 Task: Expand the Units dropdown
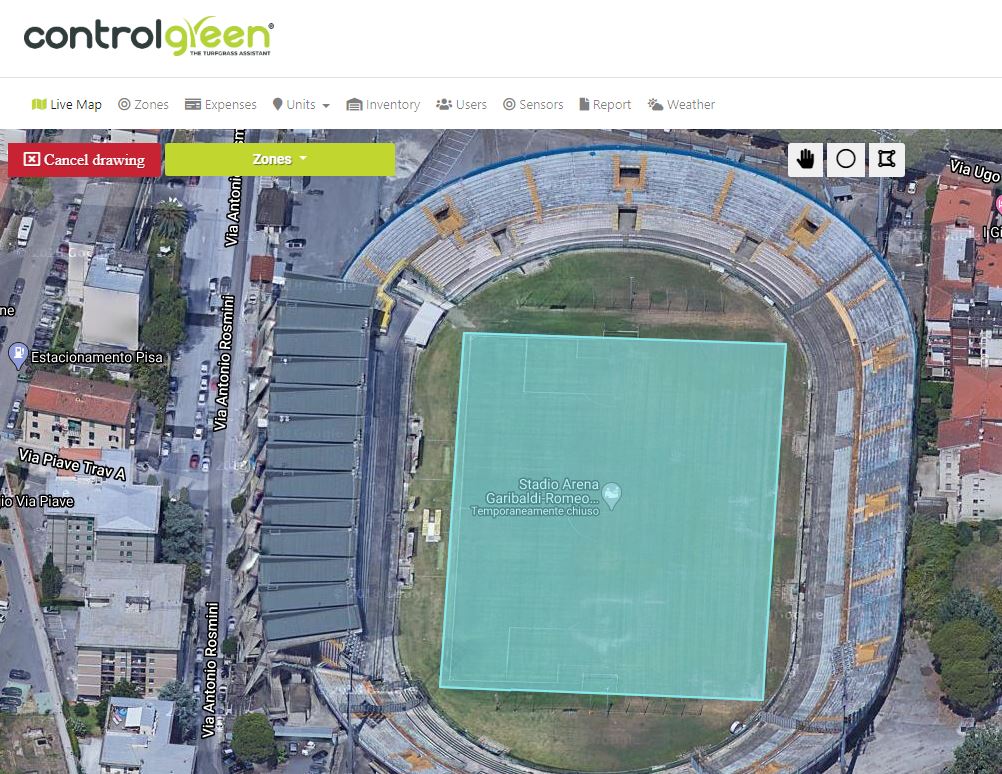(301, 104)
